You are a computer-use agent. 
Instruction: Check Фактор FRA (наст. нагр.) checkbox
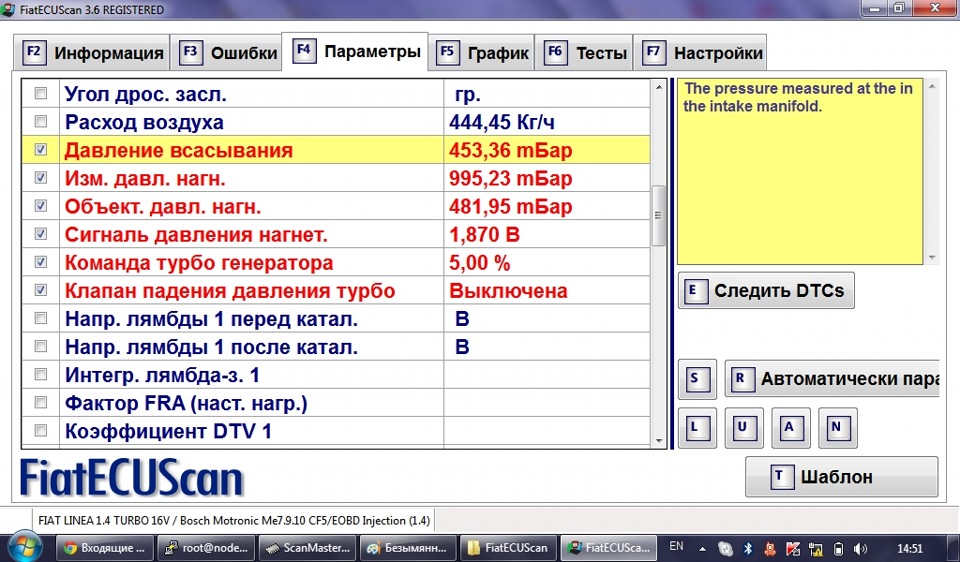(40, 402)
